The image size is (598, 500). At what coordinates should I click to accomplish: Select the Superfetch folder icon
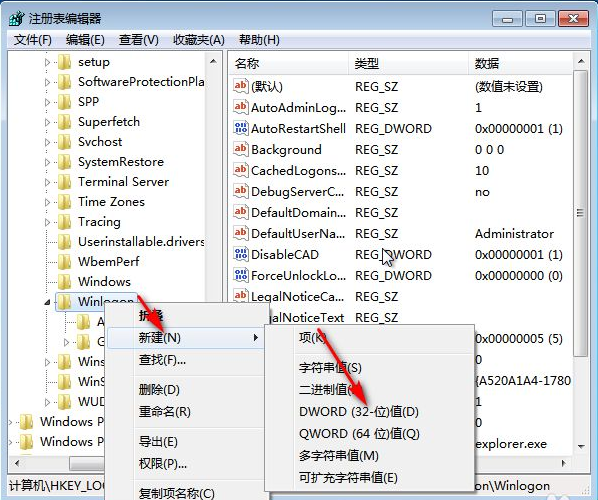click(x=64, y=122)
